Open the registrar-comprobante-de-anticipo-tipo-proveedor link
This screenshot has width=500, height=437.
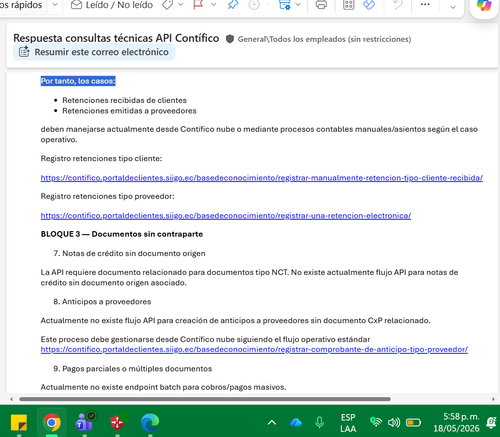click(x=254, y=349)
